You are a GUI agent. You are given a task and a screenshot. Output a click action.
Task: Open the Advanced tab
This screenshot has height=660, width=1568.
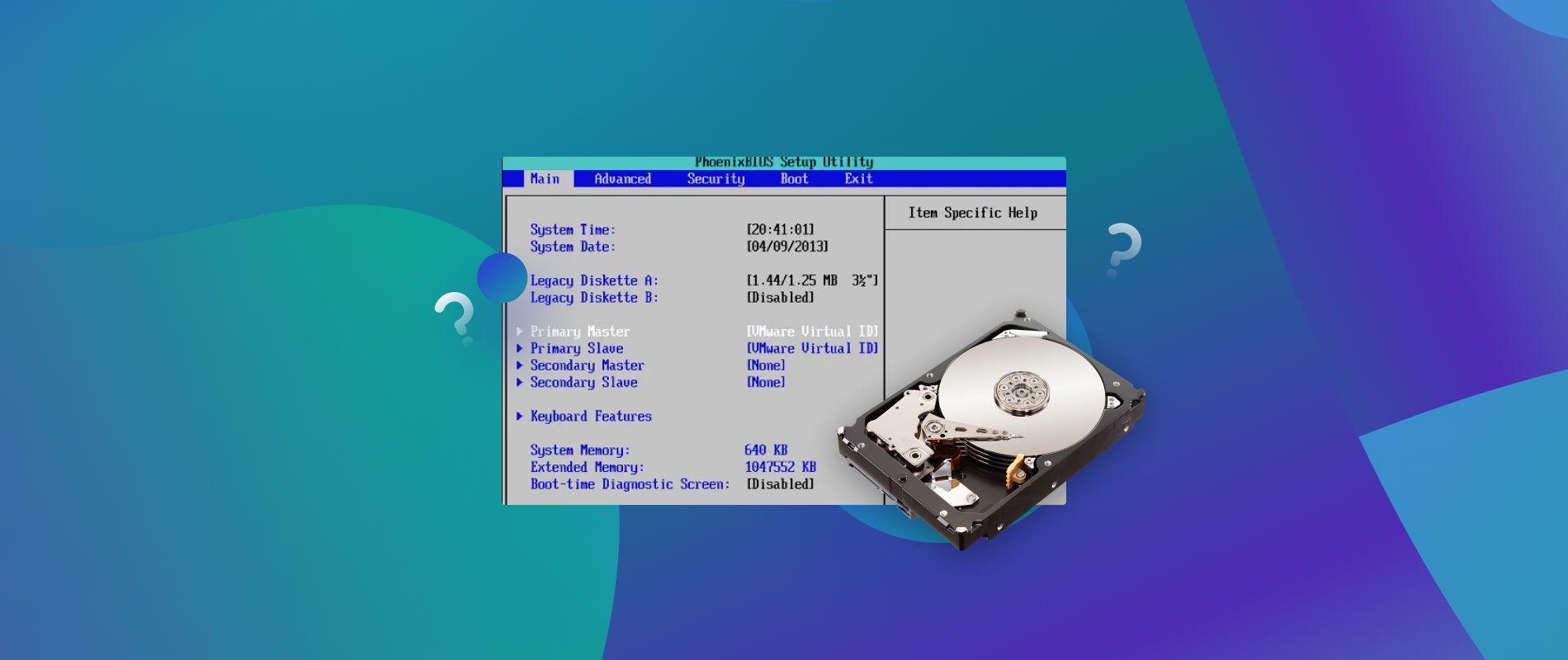click(x=623, y=179)
